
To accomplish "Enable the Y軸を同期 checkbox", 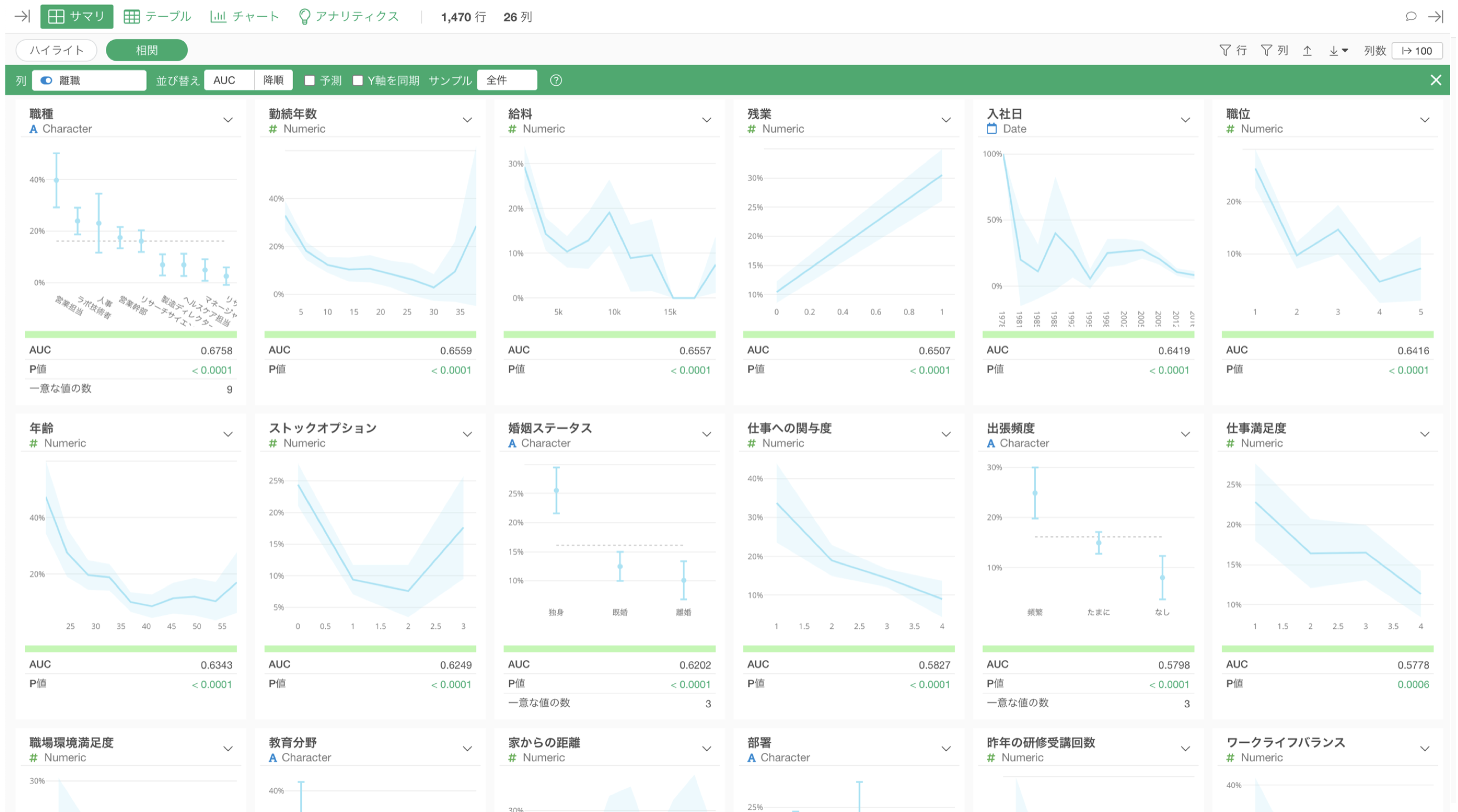I will [358, 80].
